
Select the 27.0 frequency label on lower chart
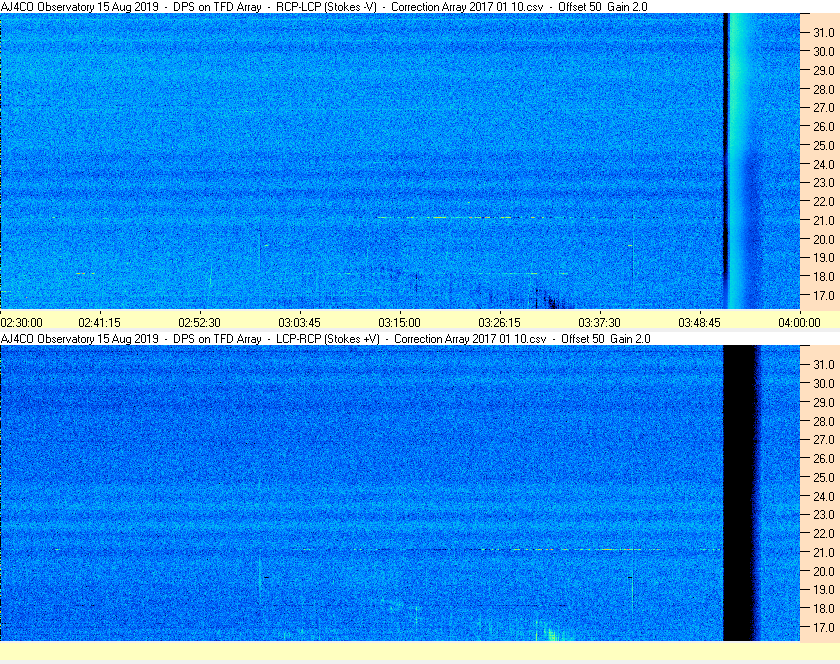(824, 440)
